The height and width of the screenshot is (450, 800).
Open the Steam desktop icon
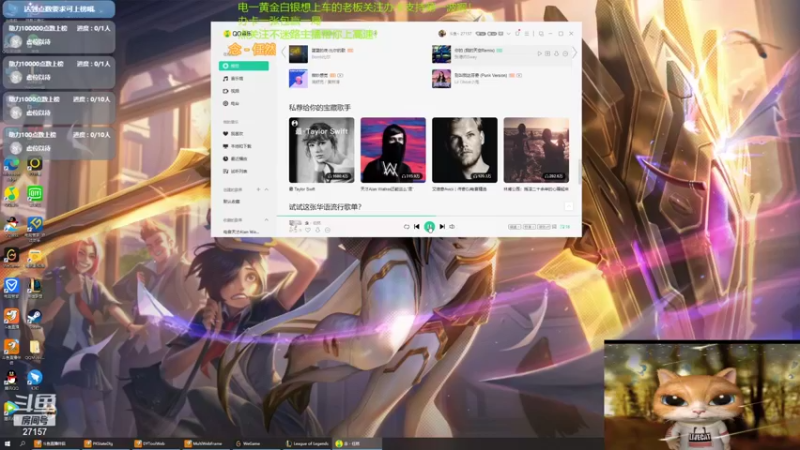click(35, 319)
